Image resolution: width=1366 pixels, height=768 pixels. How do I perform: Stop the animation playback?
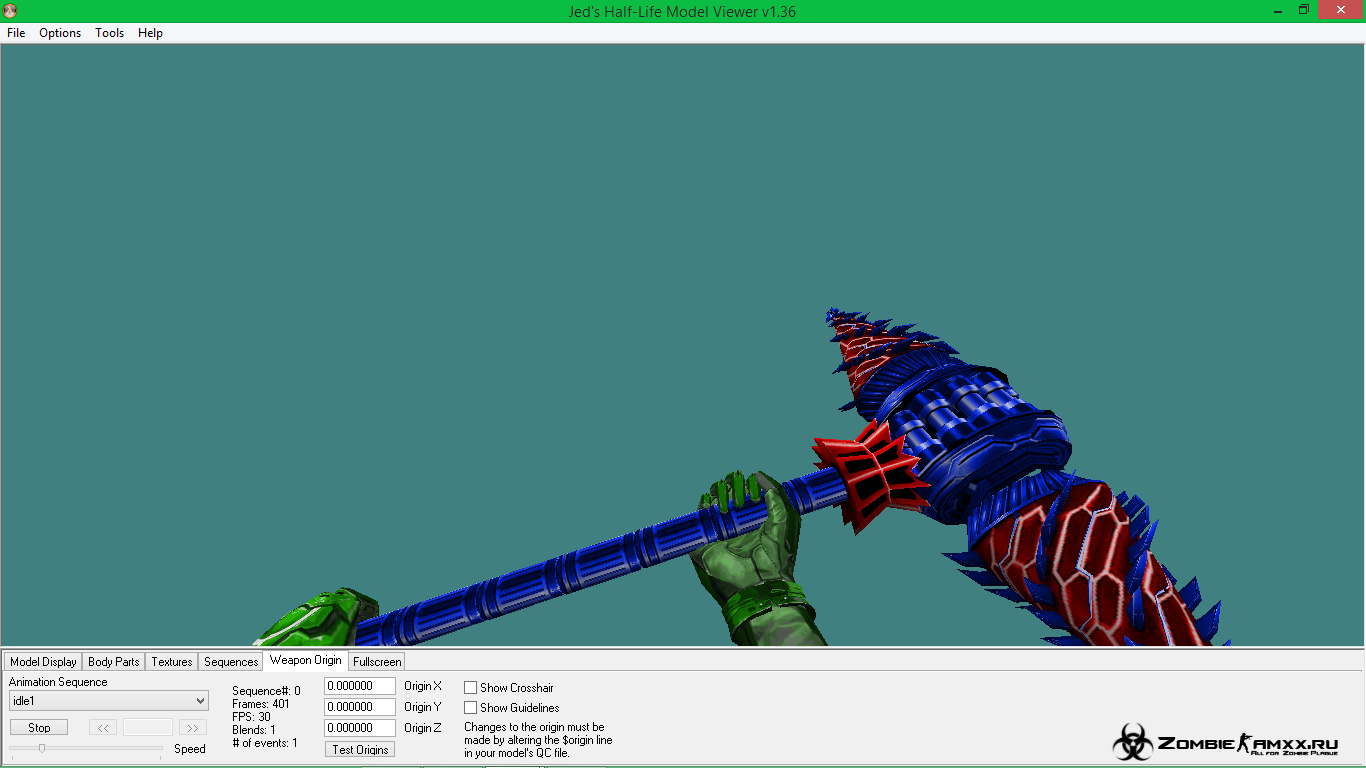39,728
